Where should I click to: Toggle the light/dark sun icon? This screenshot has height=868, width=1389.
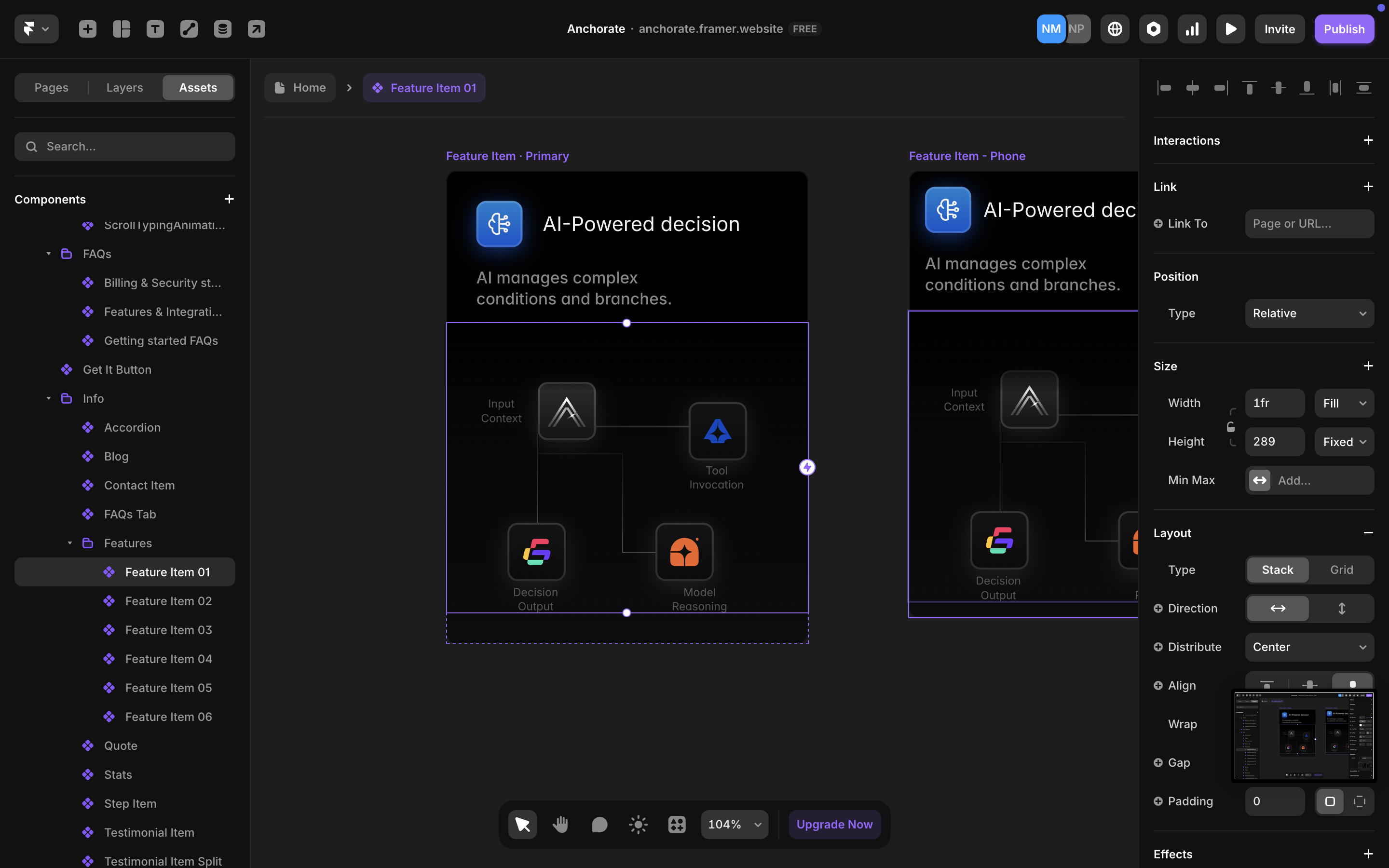[638, 825]
